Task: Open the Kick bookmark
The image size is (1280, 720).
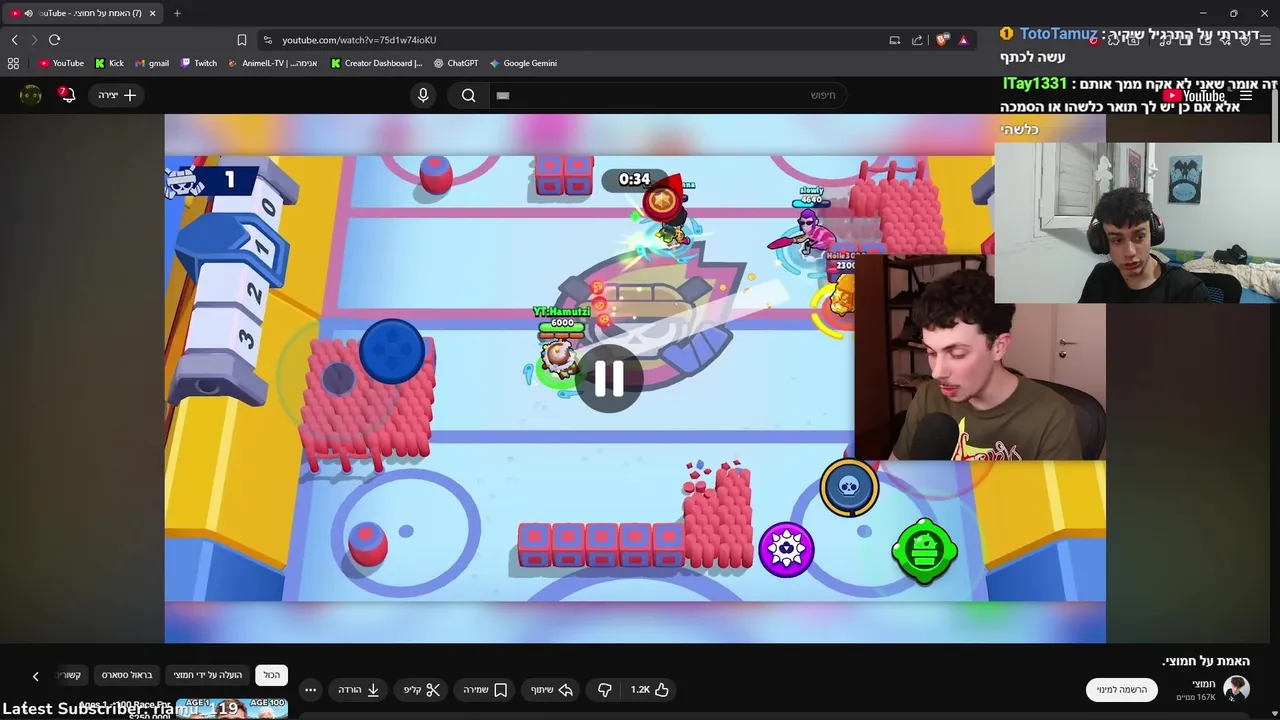Action: click(109, 63)
